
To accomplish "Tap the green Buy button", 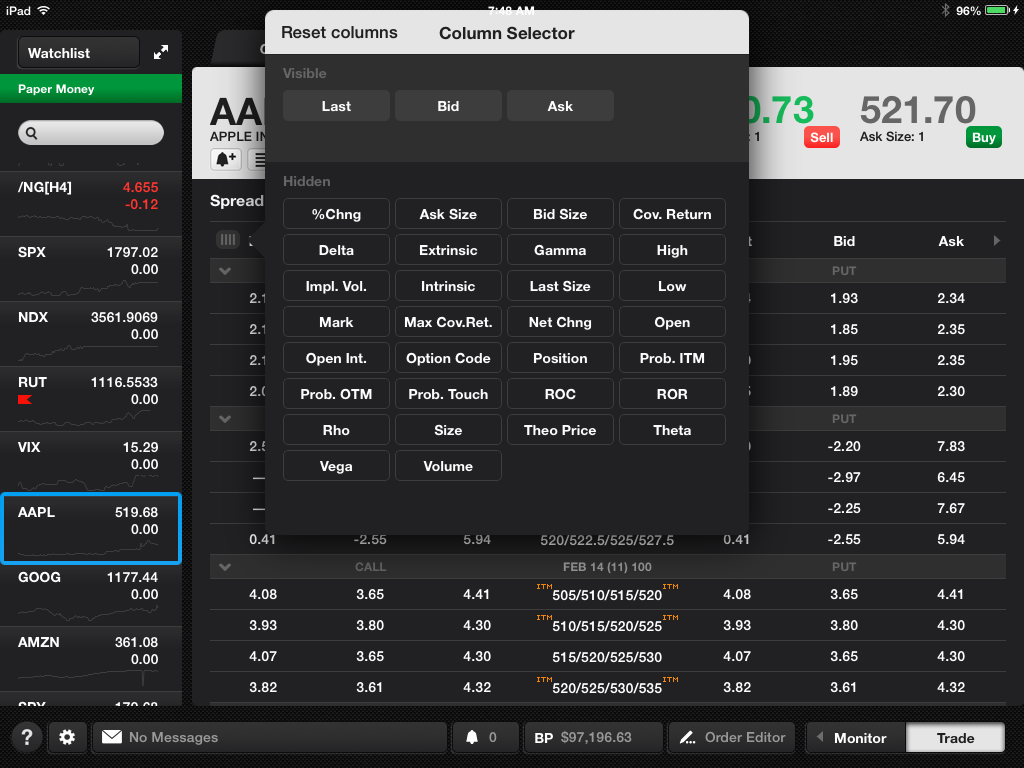I will [x=983, y=137].
